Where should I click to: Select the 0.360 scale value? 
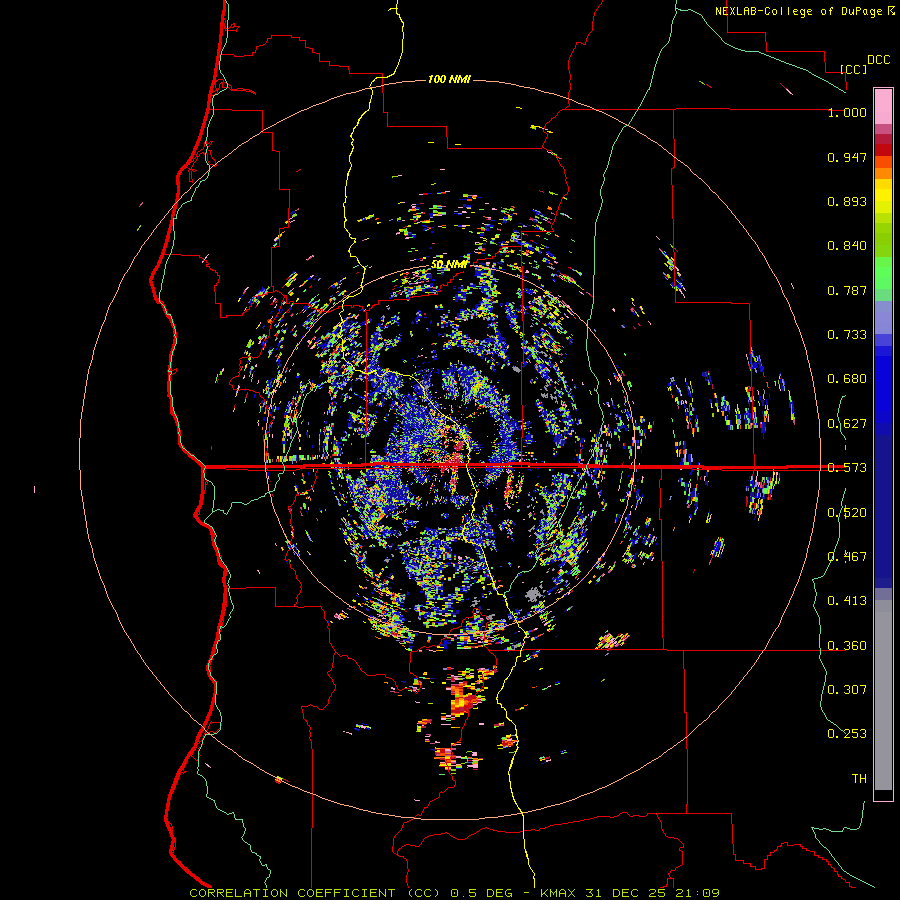[847, 646]
